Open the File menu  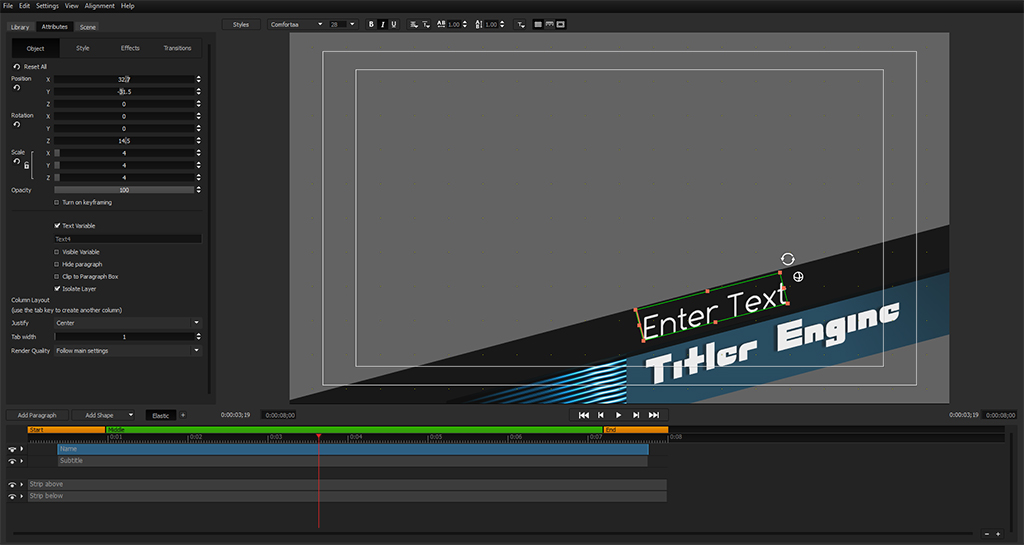8,6
